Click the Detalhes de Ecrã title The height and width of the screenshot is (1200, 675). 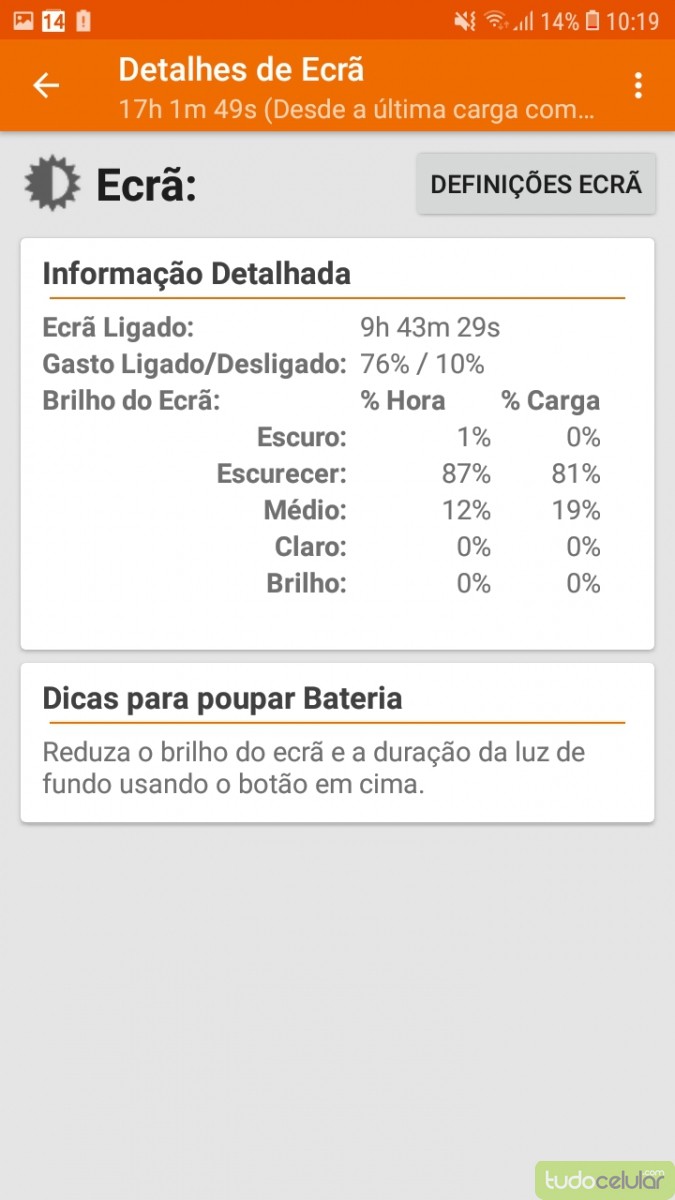(241, 70)
